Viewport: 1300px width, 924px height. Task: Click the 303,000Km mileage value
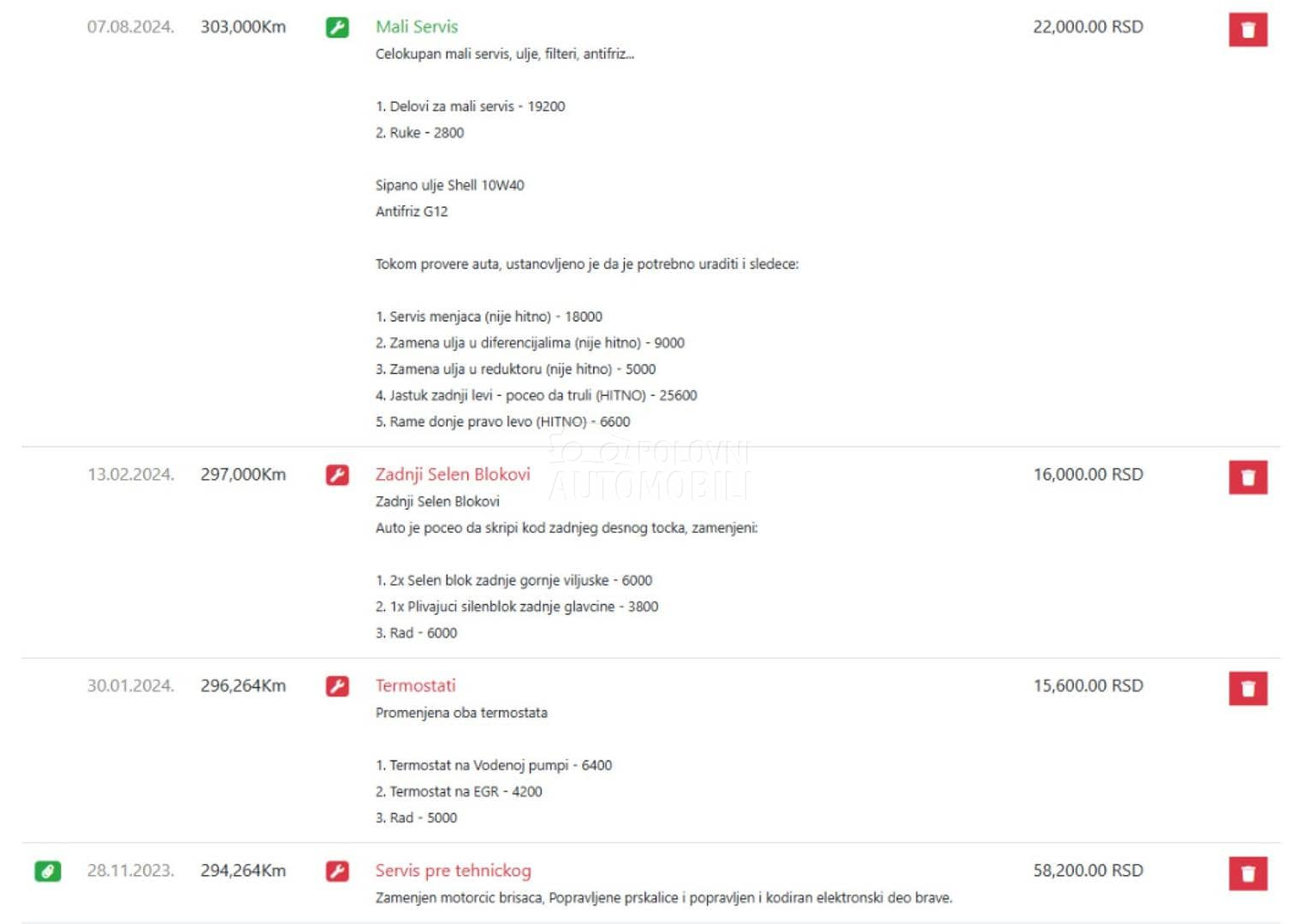click(243, 27)
